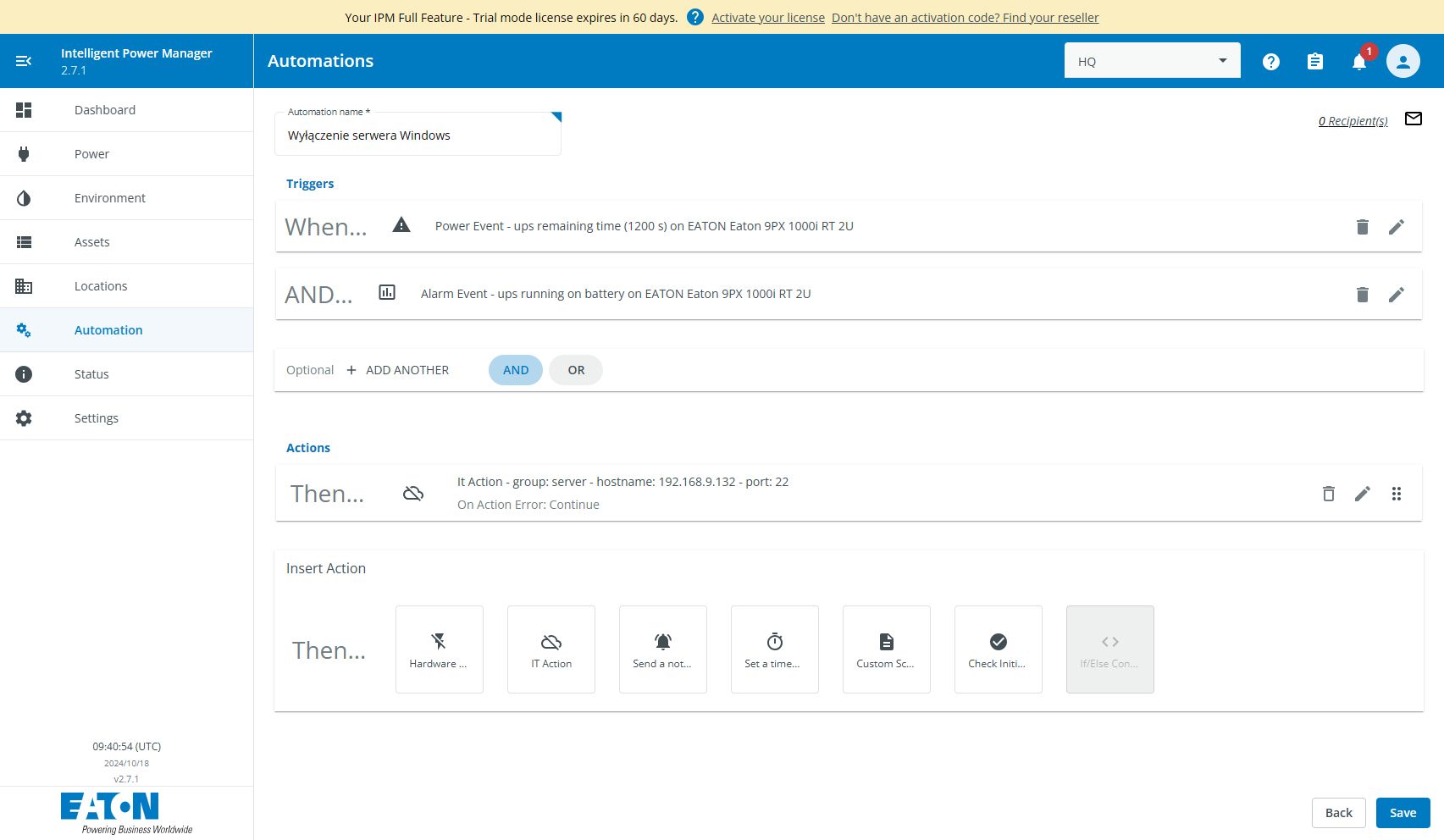Image resolution: width=1444 pixels, height=840 pixels.
Task: Select the OR condition toggle
Action: pyautogui.click(x=576, y=370)
